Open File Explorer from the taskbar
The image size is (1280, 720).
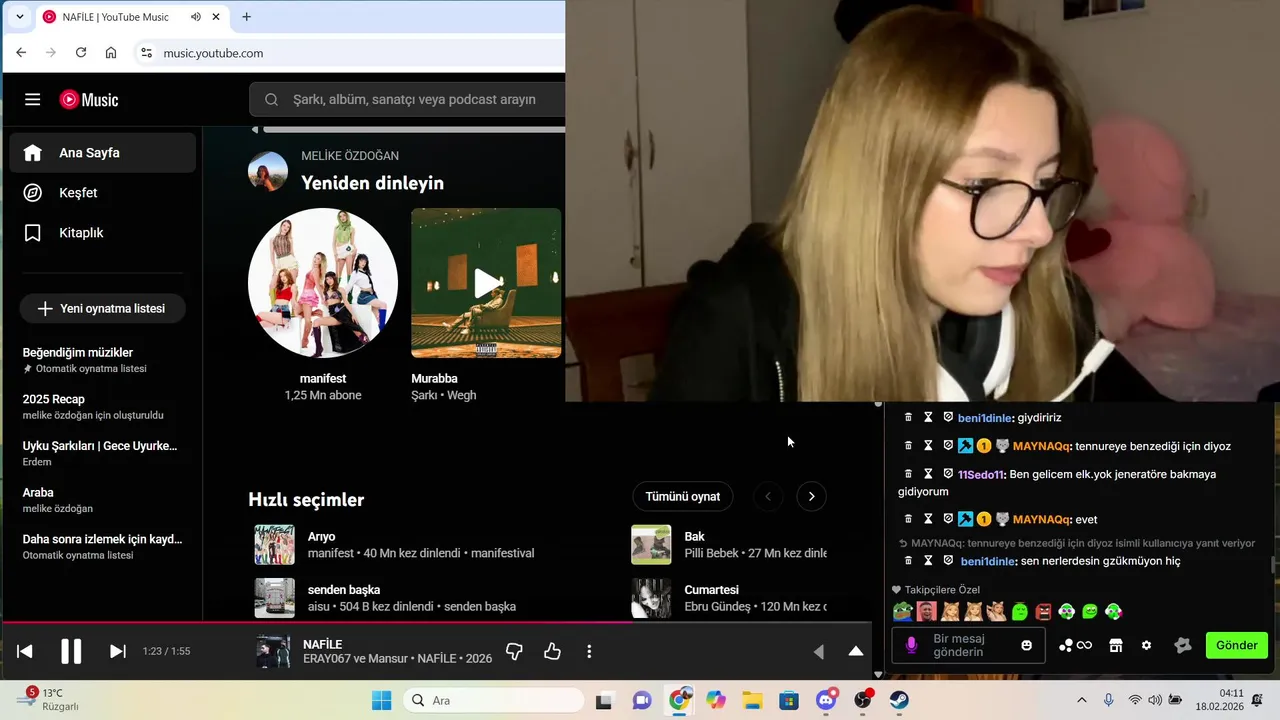coord(752,700)
